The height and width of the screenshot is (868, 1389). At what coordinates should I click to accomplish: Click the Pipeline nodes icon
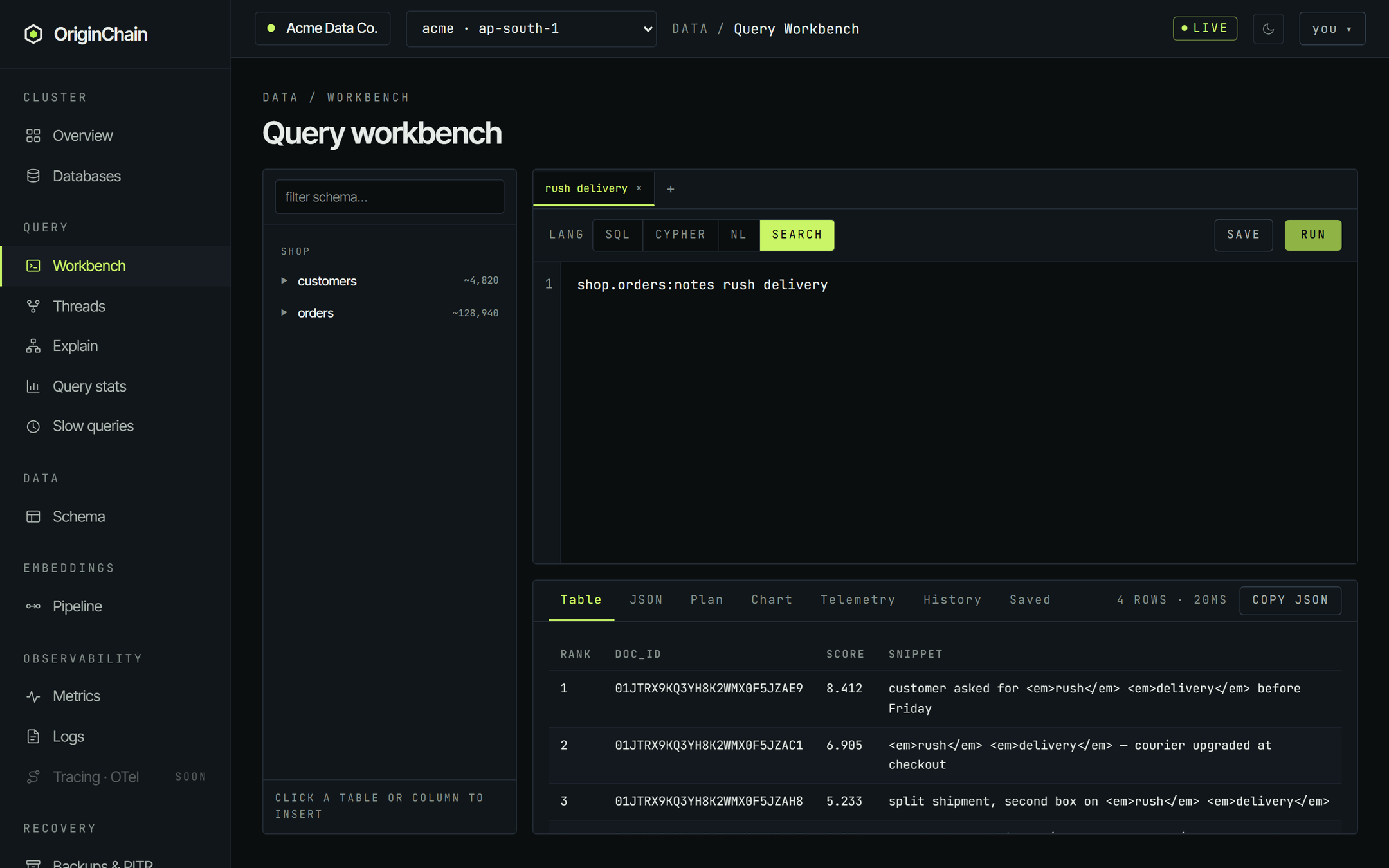[33, 606]
